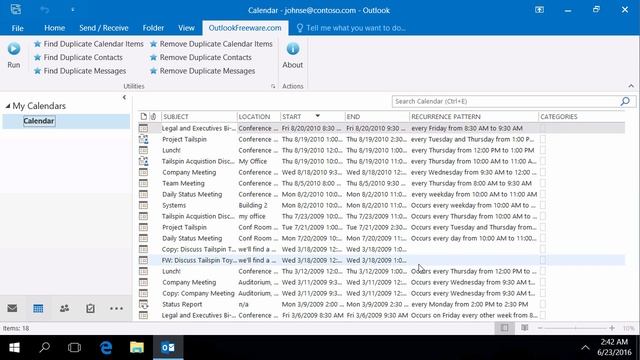Toggle category box for Systems row

pos(543,205)
